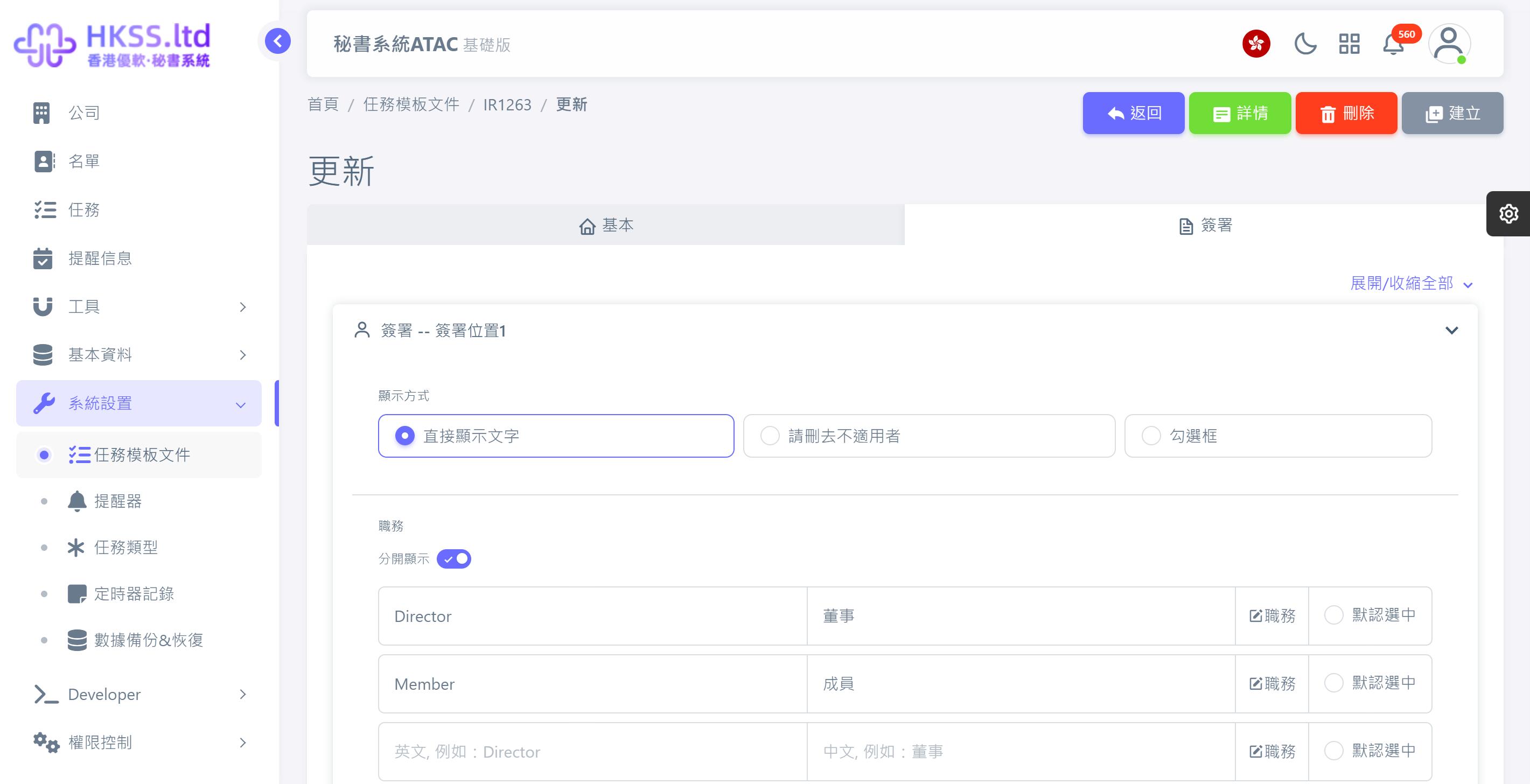Go to IR1263 breadcrumb link
This screenshot has width=1530, height=784.
coord(507,104)
